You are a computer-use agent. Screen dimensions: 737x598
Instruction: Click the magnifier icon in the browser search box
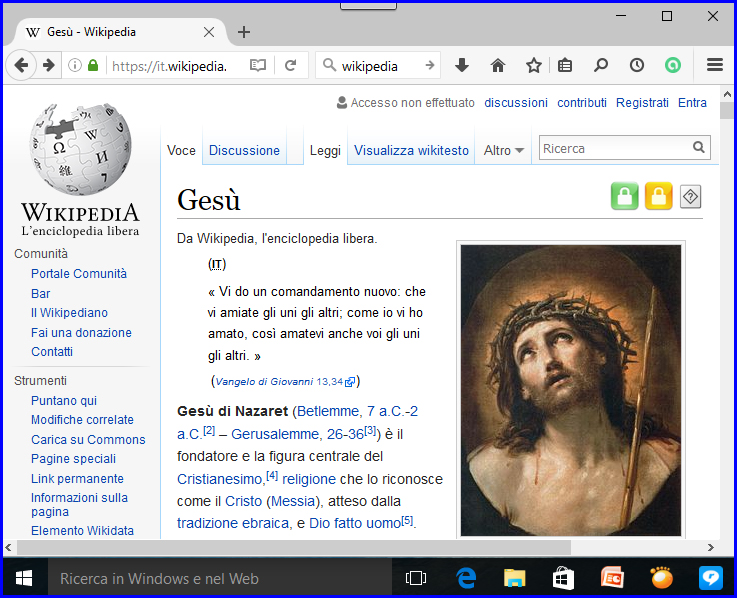pos(329,65)
